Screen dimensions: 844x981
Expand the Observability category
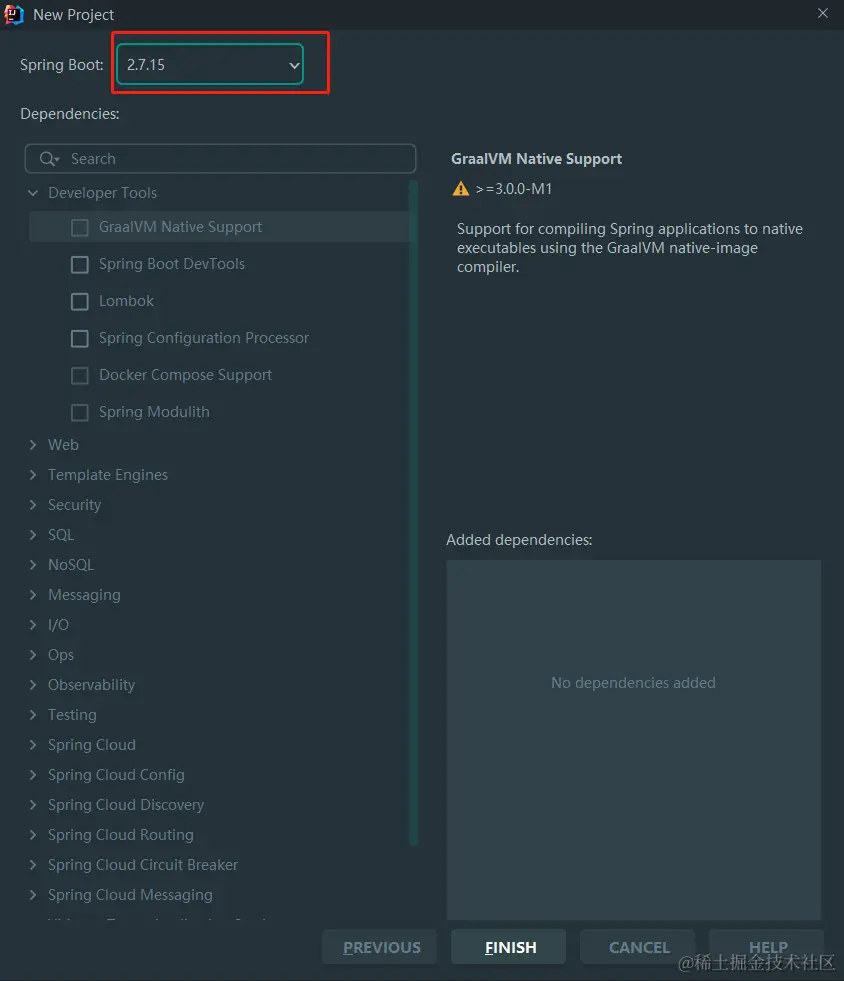click(x=33, y=685)
